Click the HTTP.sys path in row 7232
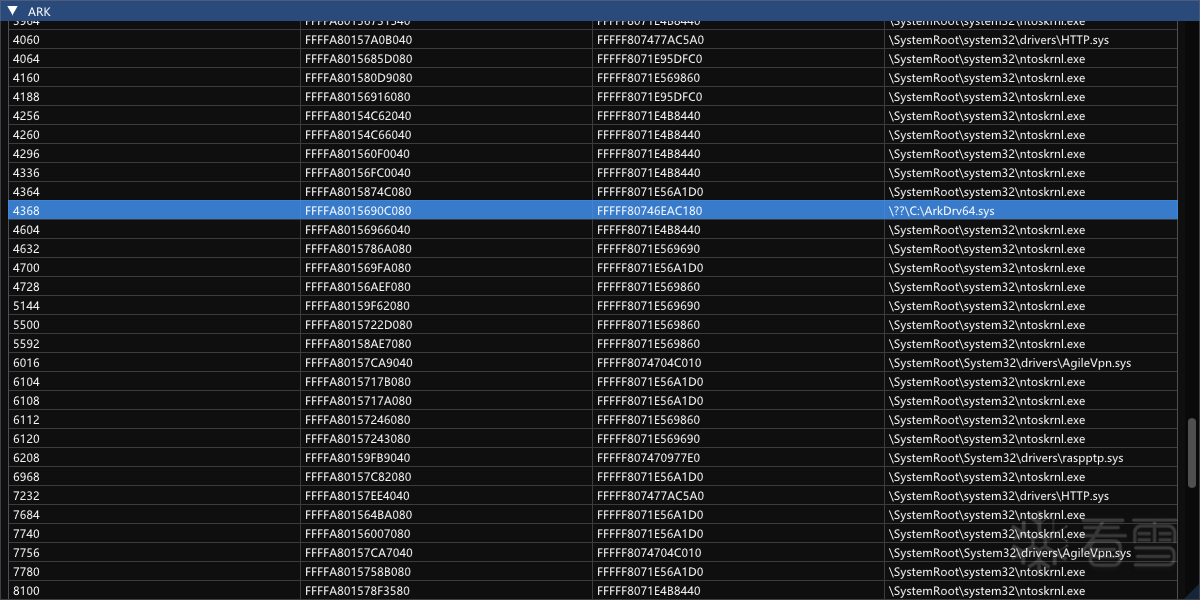 tap(998, 496)
